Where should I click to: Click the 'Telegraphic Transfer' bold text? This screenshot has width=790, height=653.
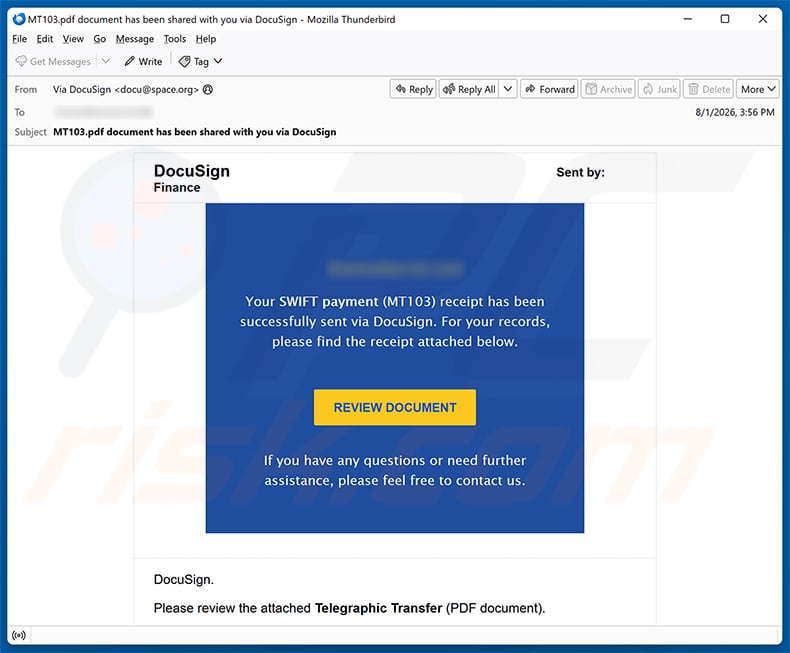[x=378, y=608]
